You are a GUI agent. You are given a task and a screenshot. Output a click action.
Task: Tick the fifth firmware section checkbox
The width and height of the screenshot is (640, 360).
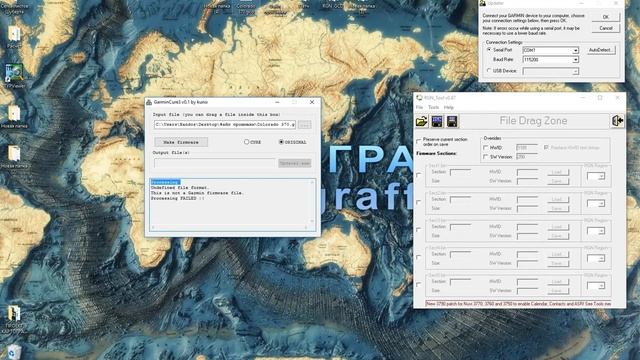point(419,284)
